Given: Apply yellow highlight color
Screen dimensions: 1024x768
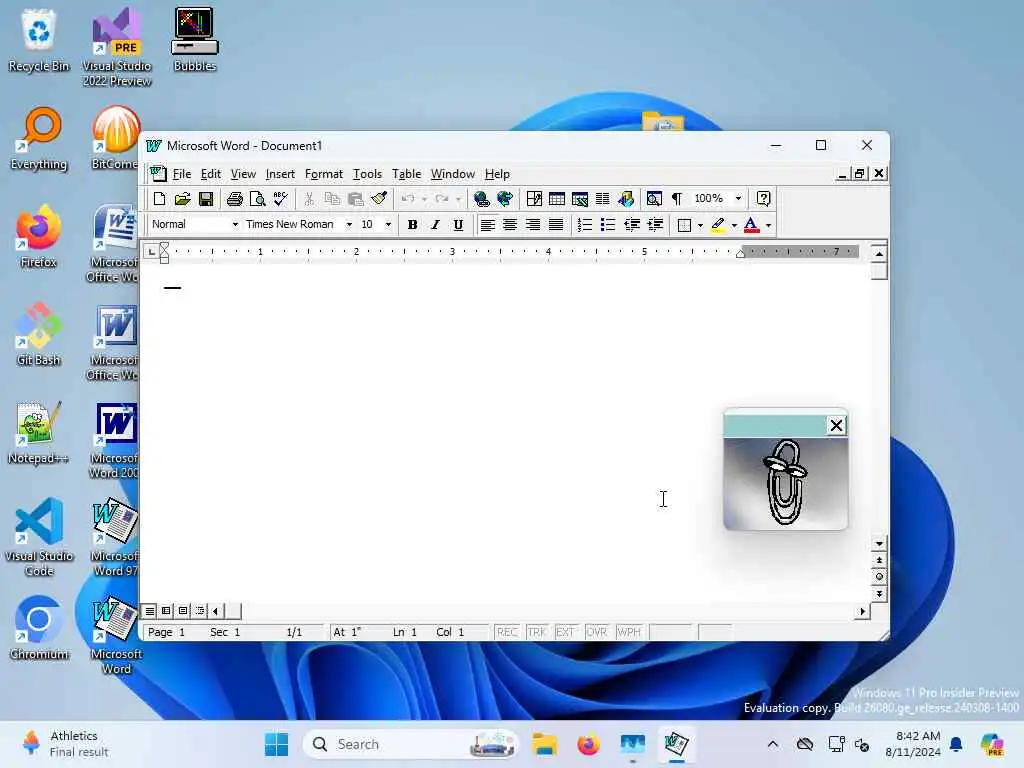Looking at the screenshot, I should (x=718, y=225).
